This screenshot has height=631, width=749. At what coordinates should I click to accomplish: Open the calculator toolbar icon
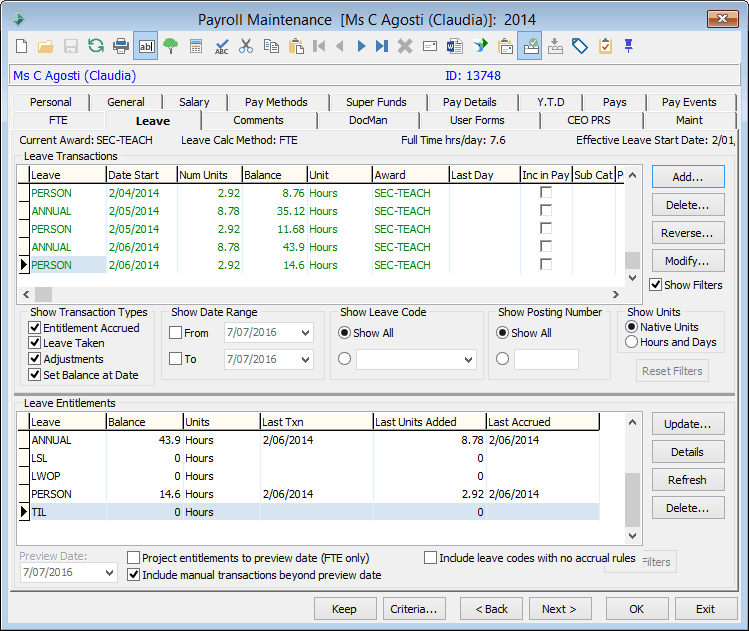[x=196, y=46]
